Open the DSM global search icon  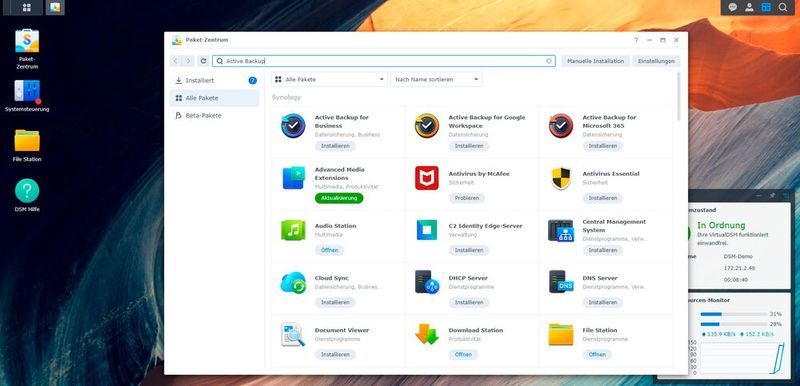point(782,7)
